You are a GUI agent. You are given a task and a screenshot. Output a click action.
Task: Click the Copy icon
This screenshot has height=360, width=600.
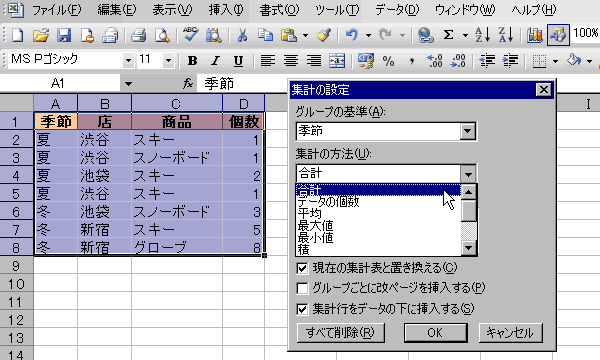(x=265, y=35)
